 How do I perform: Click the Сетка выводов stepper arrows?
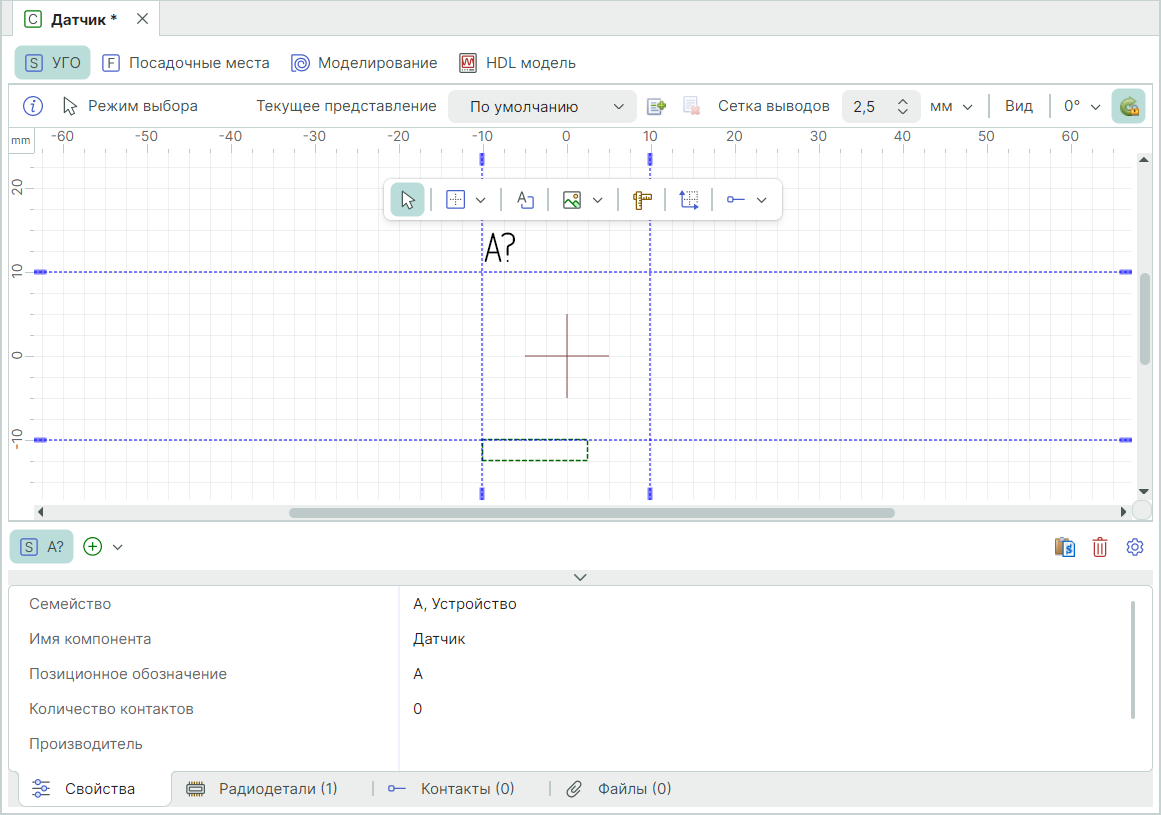tap(902, 106)
